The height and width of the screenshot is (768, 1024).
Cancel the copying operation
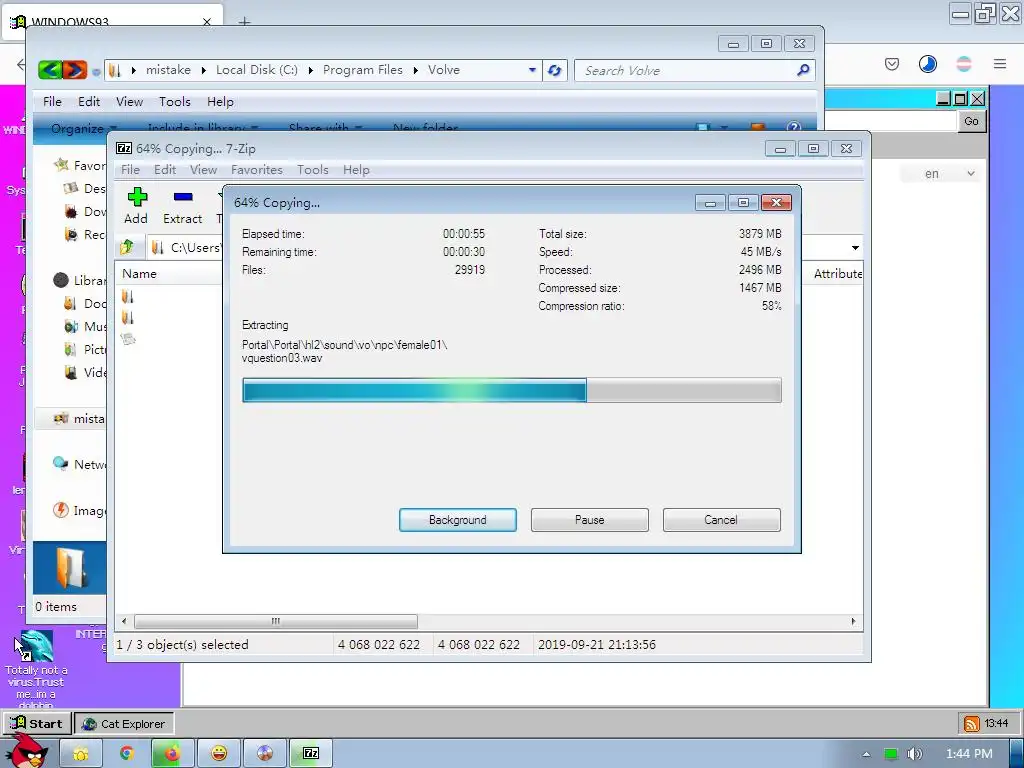pyautogui.click(x=721, y=520)
